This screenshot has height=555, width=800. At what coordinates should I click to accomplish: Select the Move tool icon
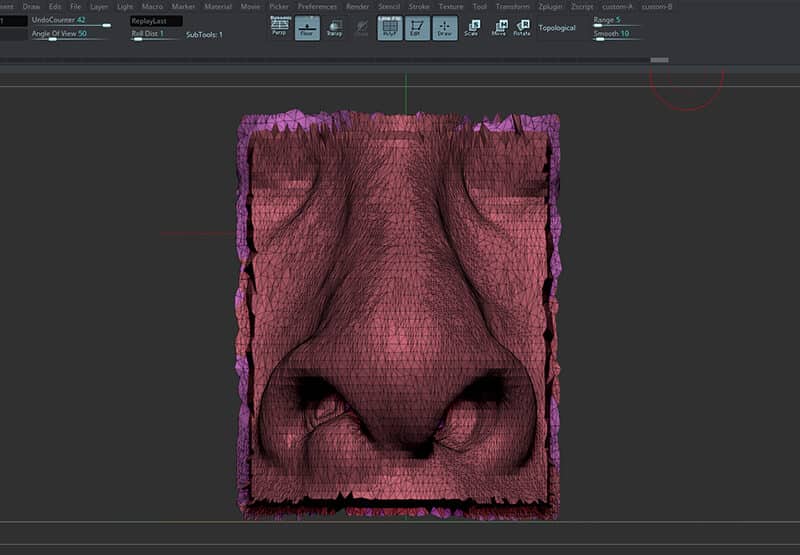click(x=499, y=28)
